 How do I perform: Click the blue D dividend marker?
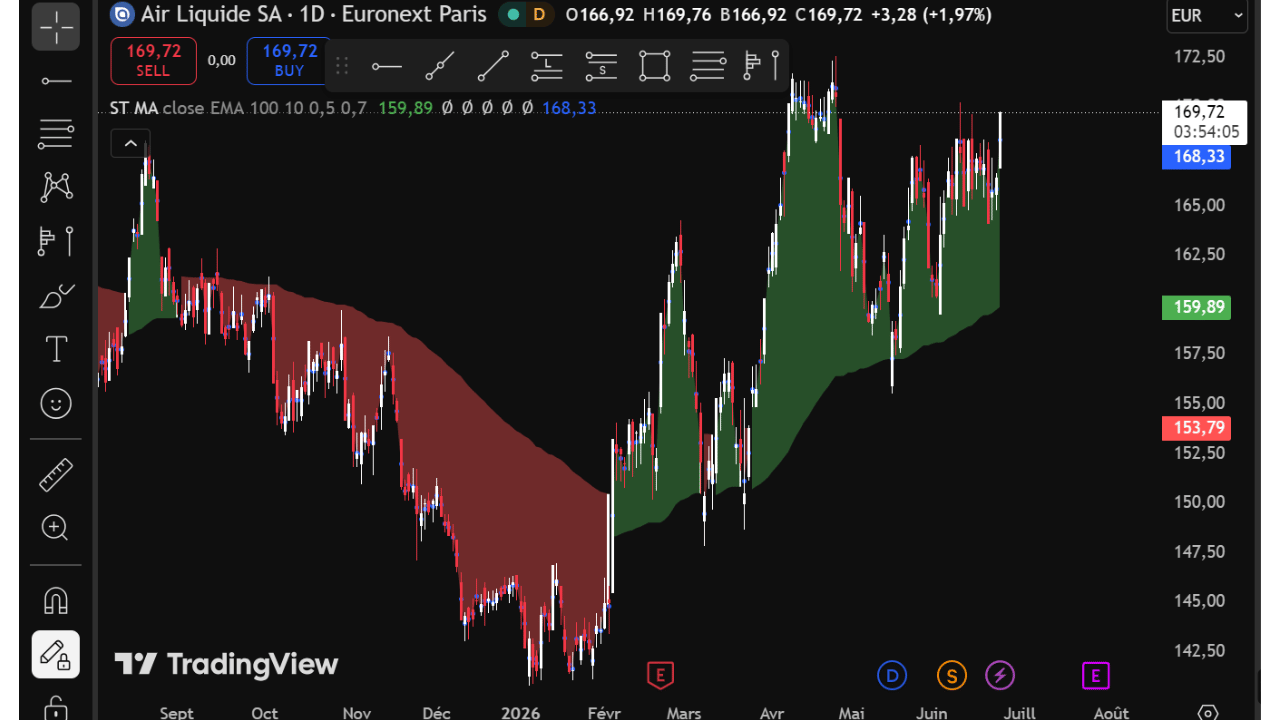[x=891, y=676]
